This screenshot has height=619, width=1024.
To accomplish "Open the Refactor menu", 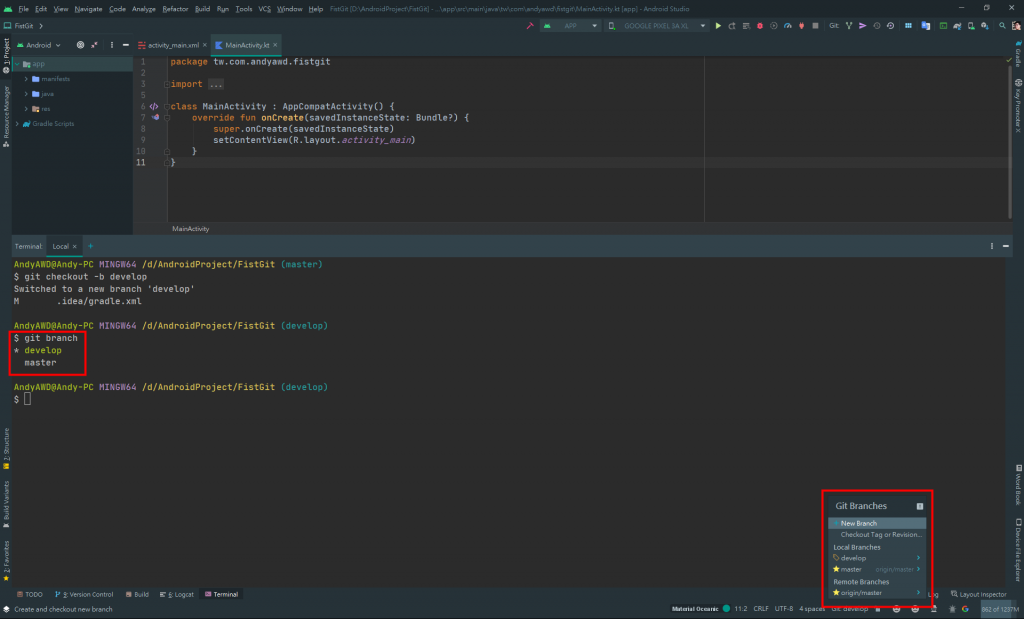I will [175, 9].
